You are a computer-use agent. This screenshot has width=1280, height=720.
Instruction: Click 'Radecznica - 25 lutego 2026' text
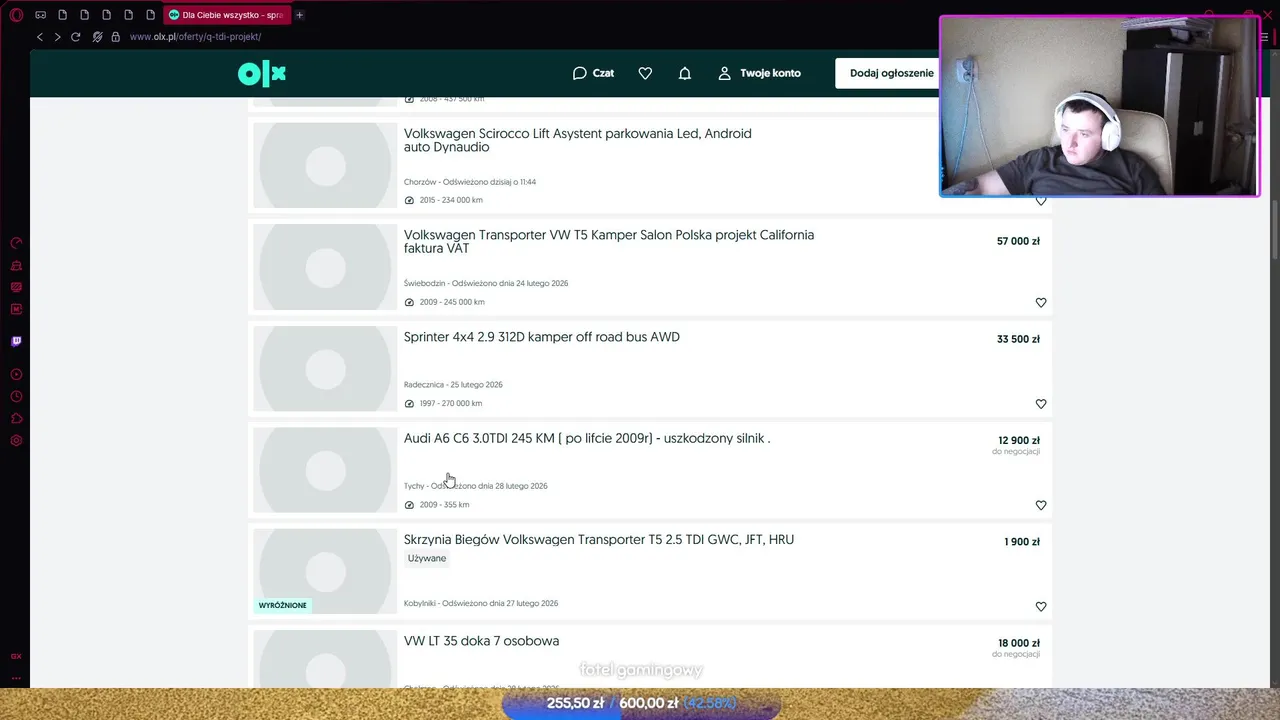tap(453, 385)
